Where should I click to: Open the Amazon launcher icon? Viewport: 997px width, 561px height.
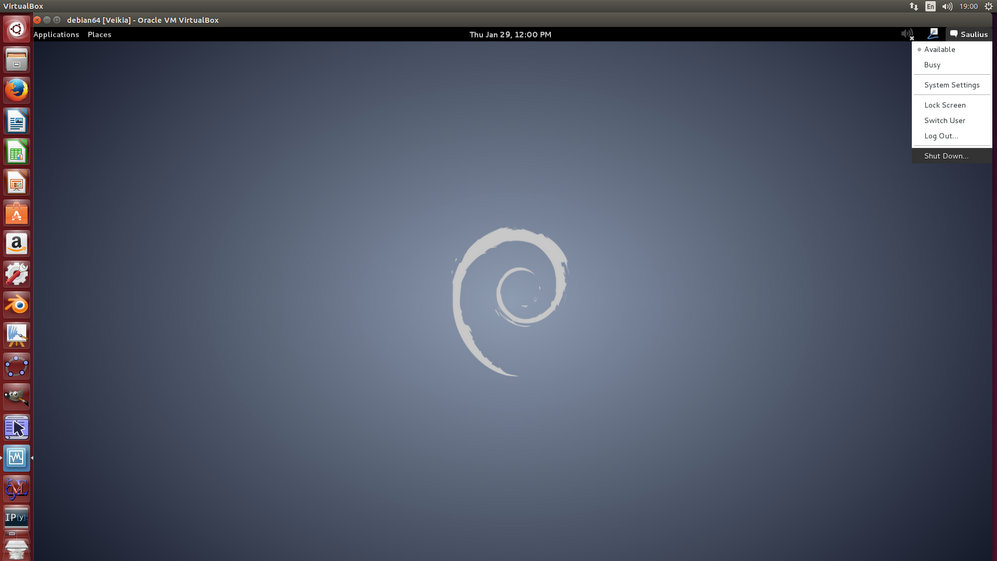click(x=16, y=243)
